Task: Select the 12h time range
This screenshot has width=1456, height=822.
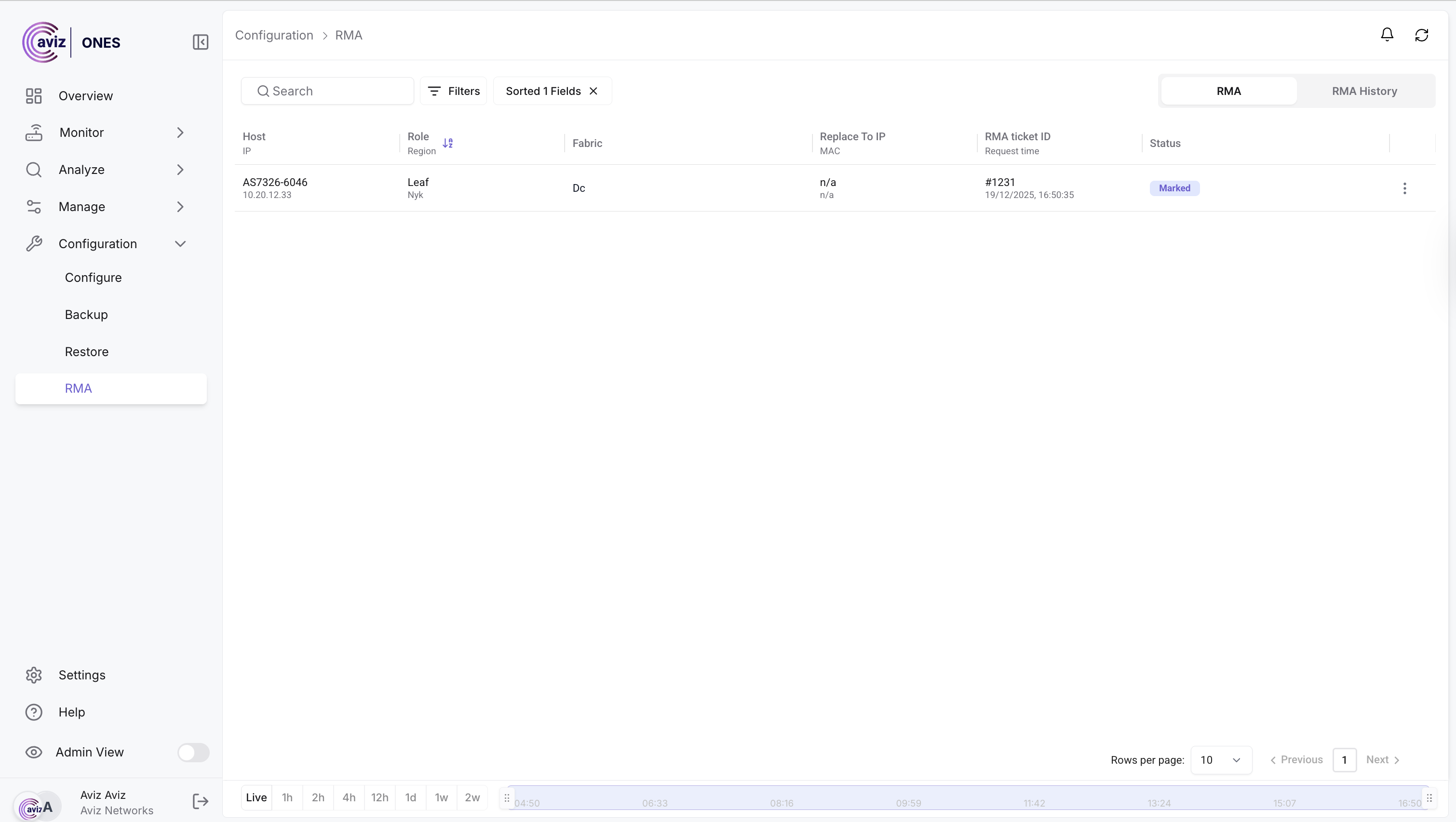Action: click(379, 797)
